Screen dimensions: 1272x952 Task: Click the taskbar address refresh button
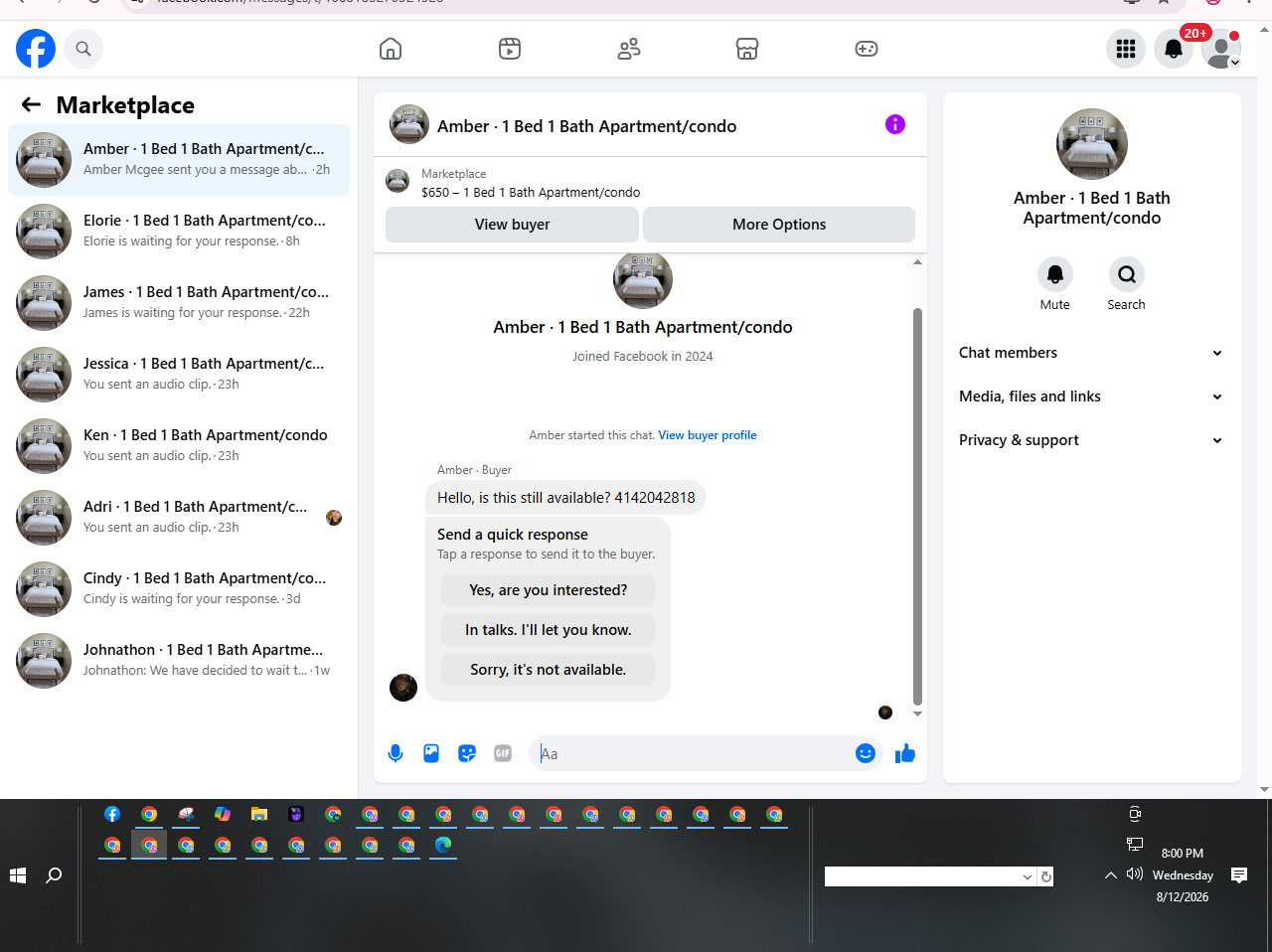coord(1045,876)
